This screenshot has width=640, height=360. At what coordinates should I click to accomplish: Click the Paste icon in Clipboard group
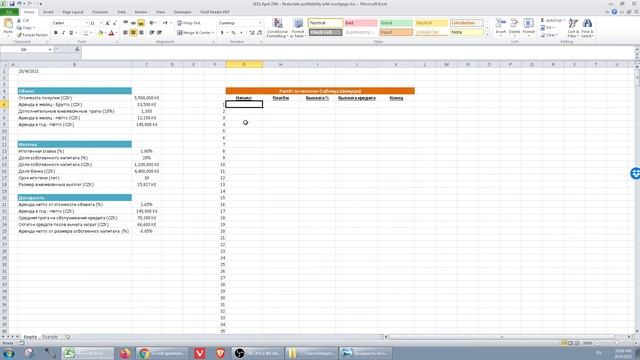(x=8, y=24)
